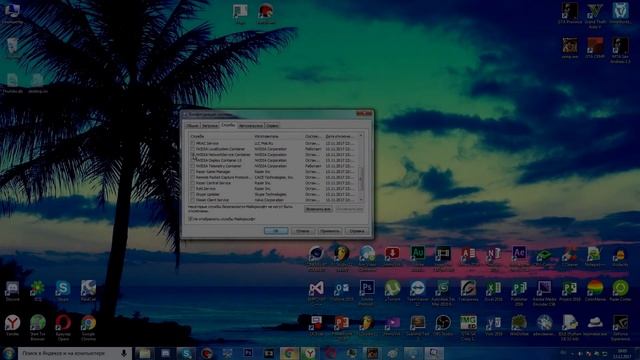Open Google Chrome desktop shortcut
This screenshot has width=640, height=360.
(x=88, y=327)
